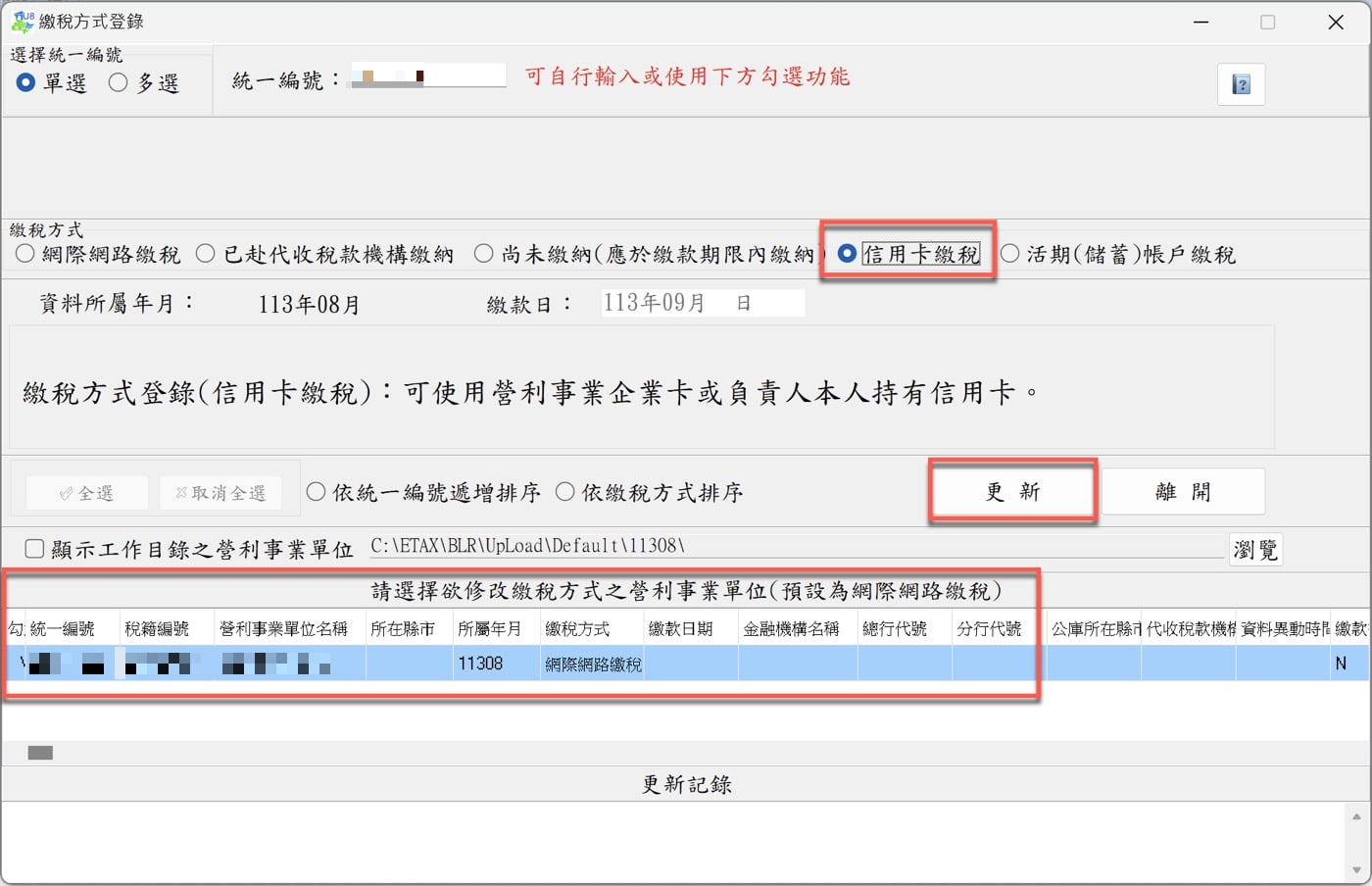Click the 代收稅款機構 column header

point(1189,628)
